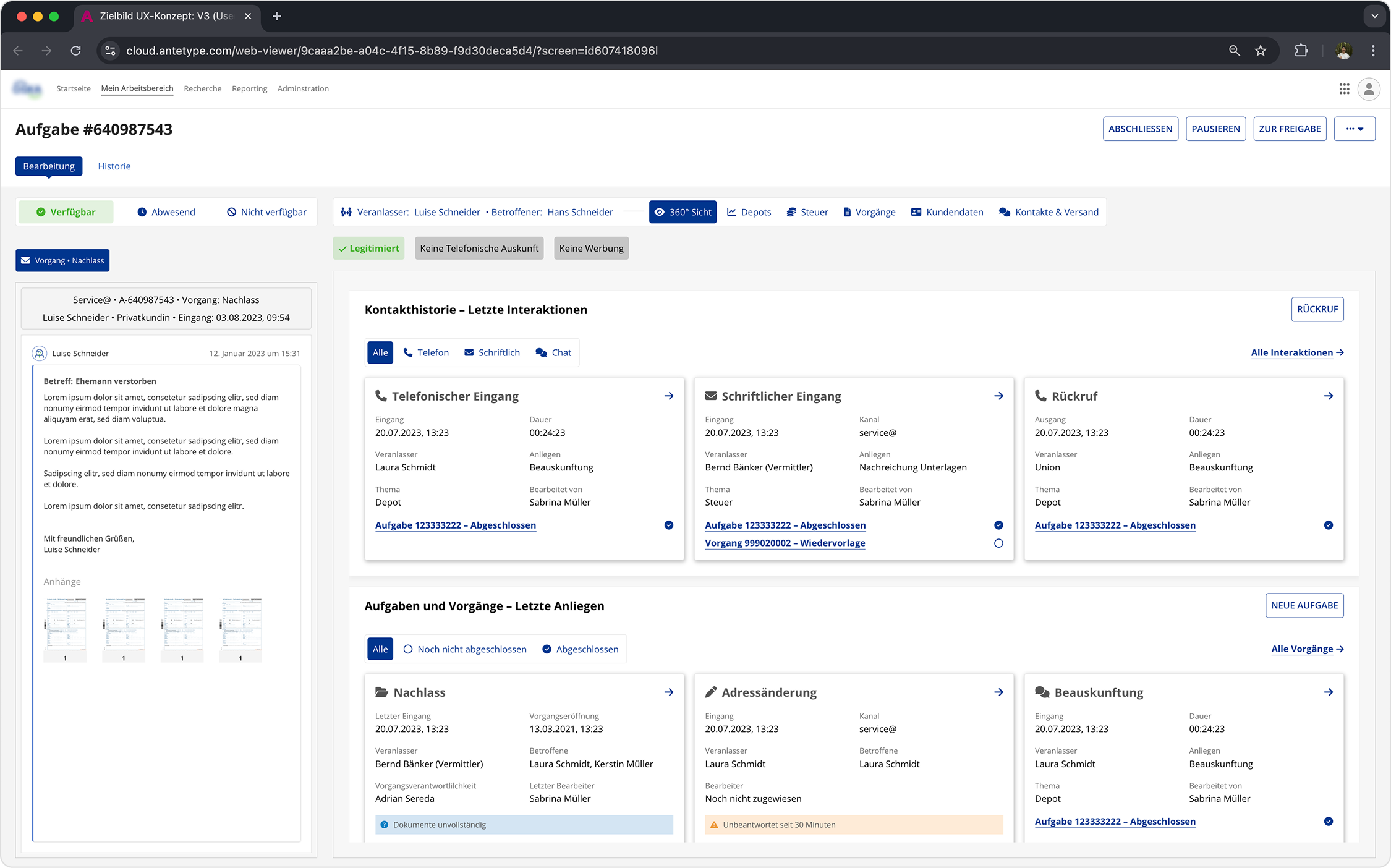1391x868 pixels.
Task: Click the Unbeantwortet warning triangle icon
Action: tap(714, 825)
